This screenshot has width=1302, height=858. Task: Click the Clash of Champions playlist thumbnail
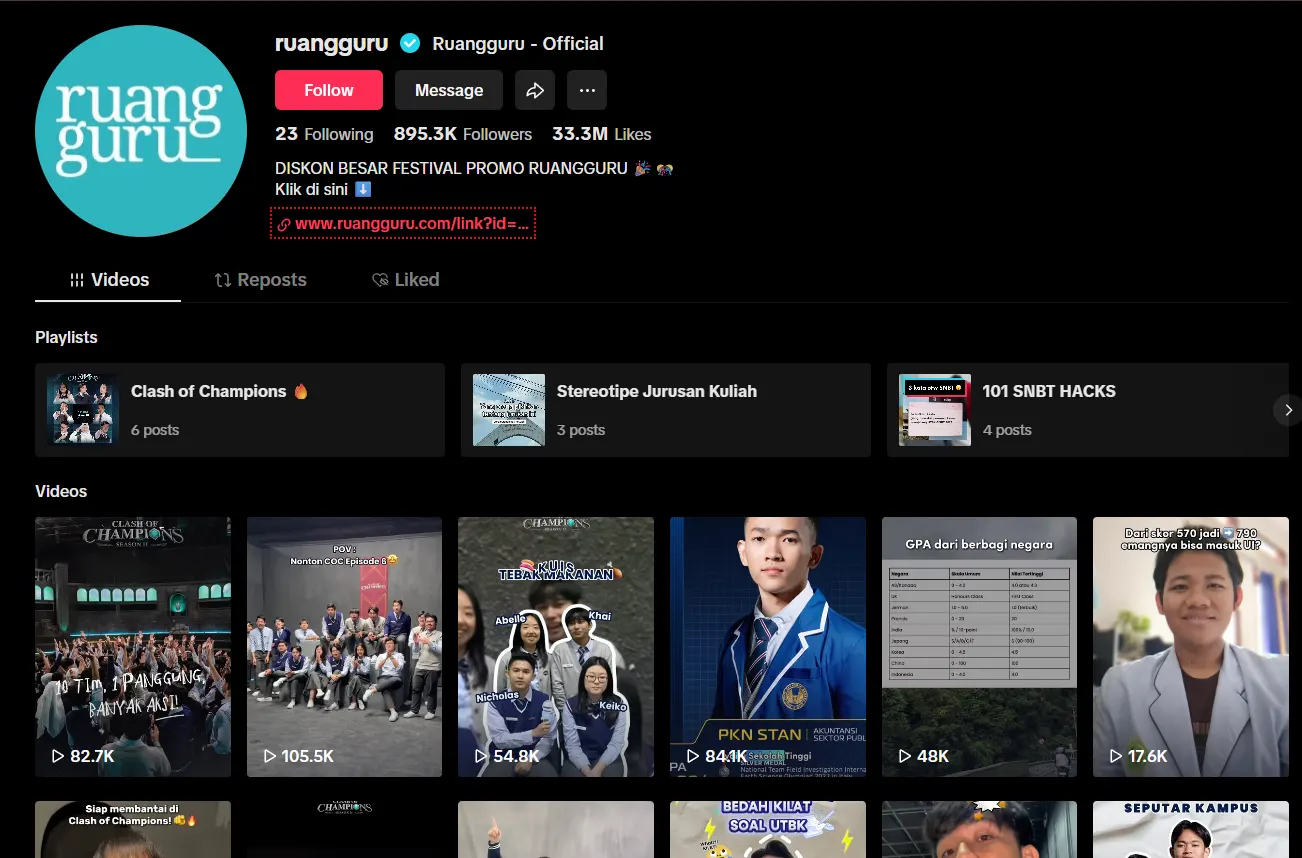tap(83, 410)
